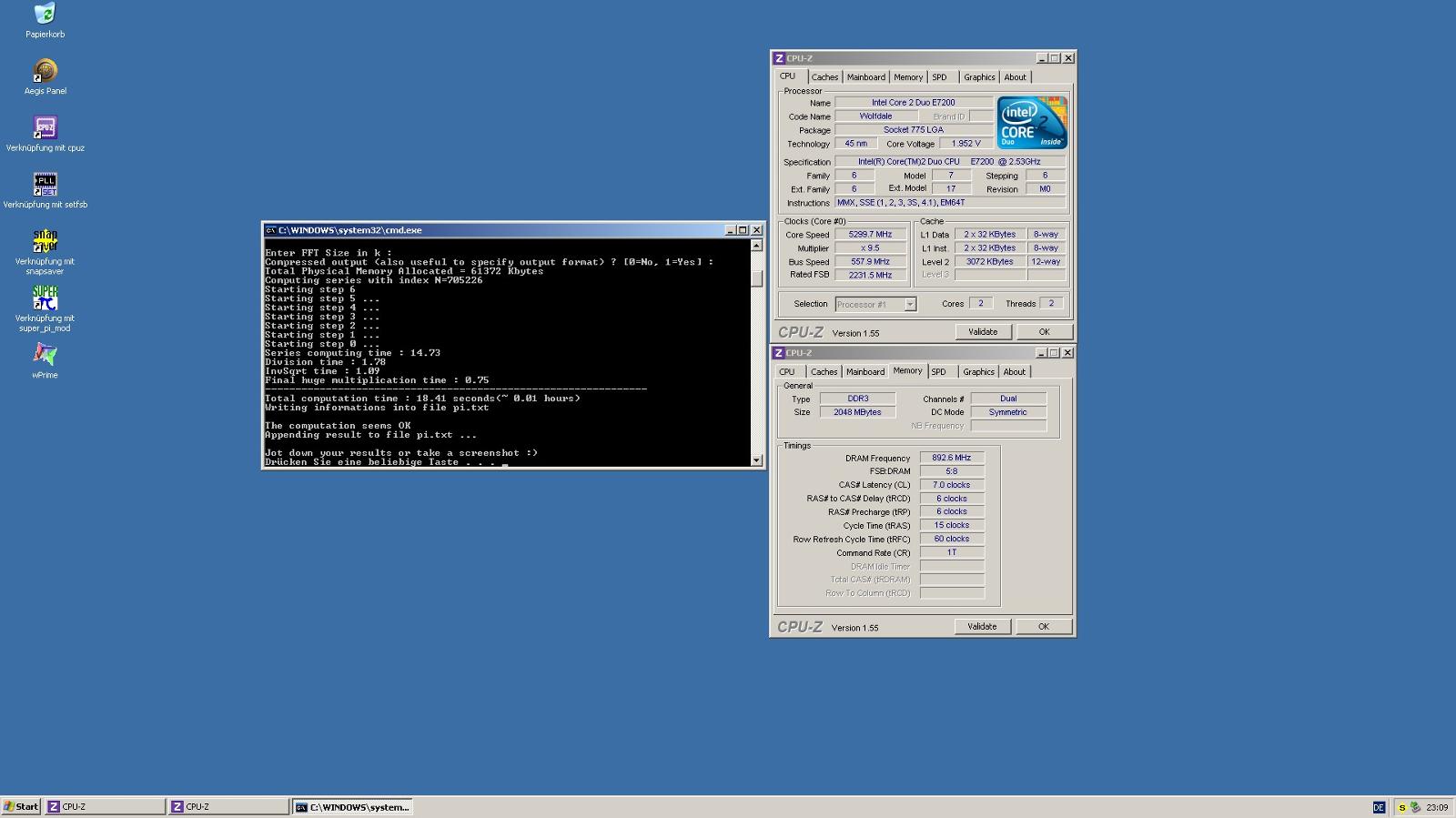Viewport: 1456px width, 818px height.
Task: Click the Row Refresh Cycle Time 60 clocks value
Action: pos(952,539)
